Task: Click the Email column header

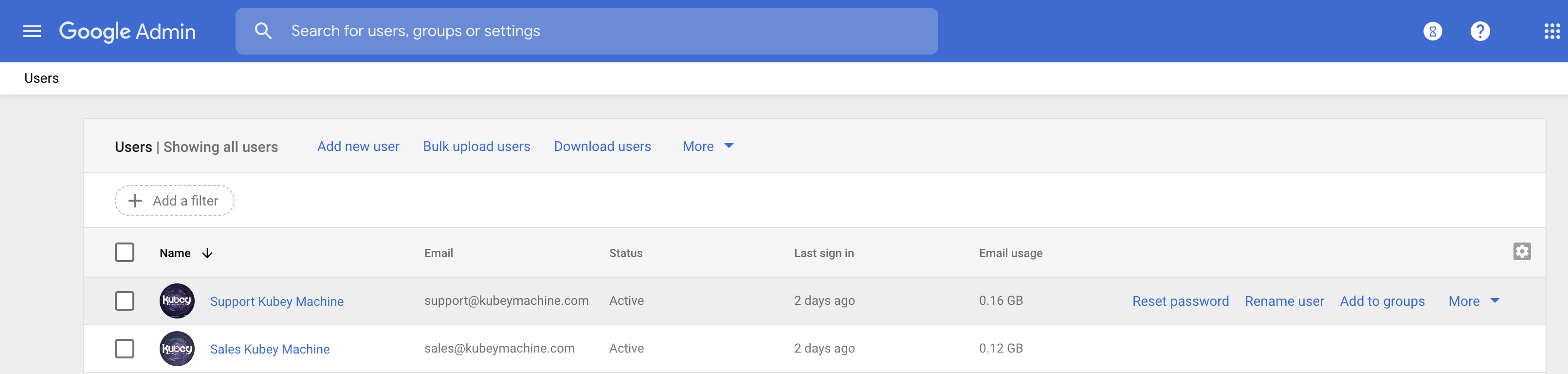Action: [x=438, y=253]
